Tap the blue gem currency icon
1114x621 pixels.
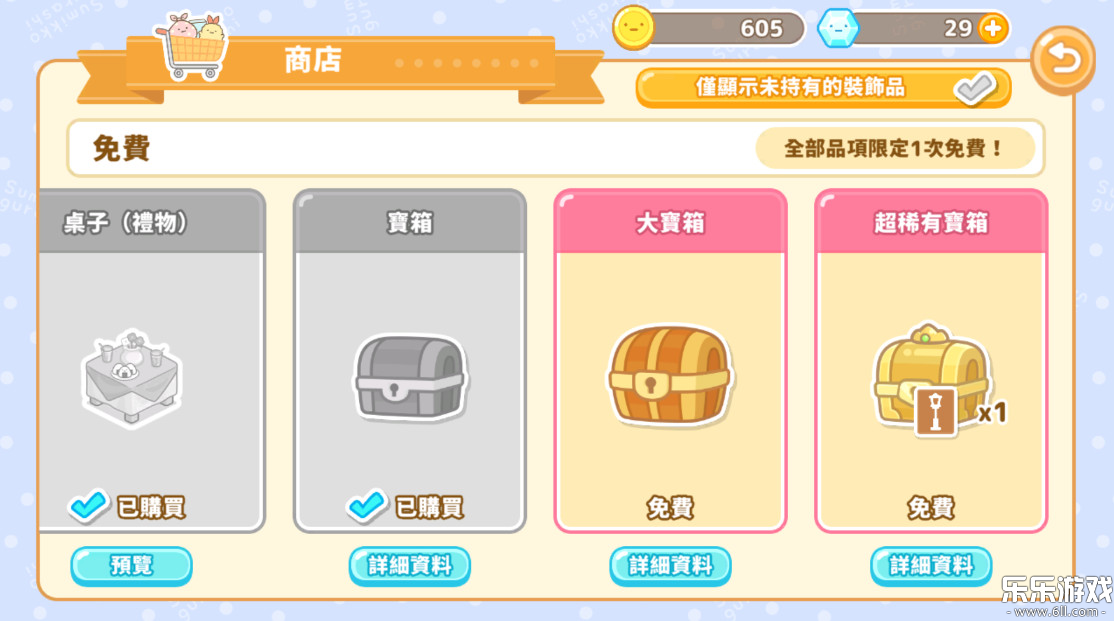click(x=838, y=28)
